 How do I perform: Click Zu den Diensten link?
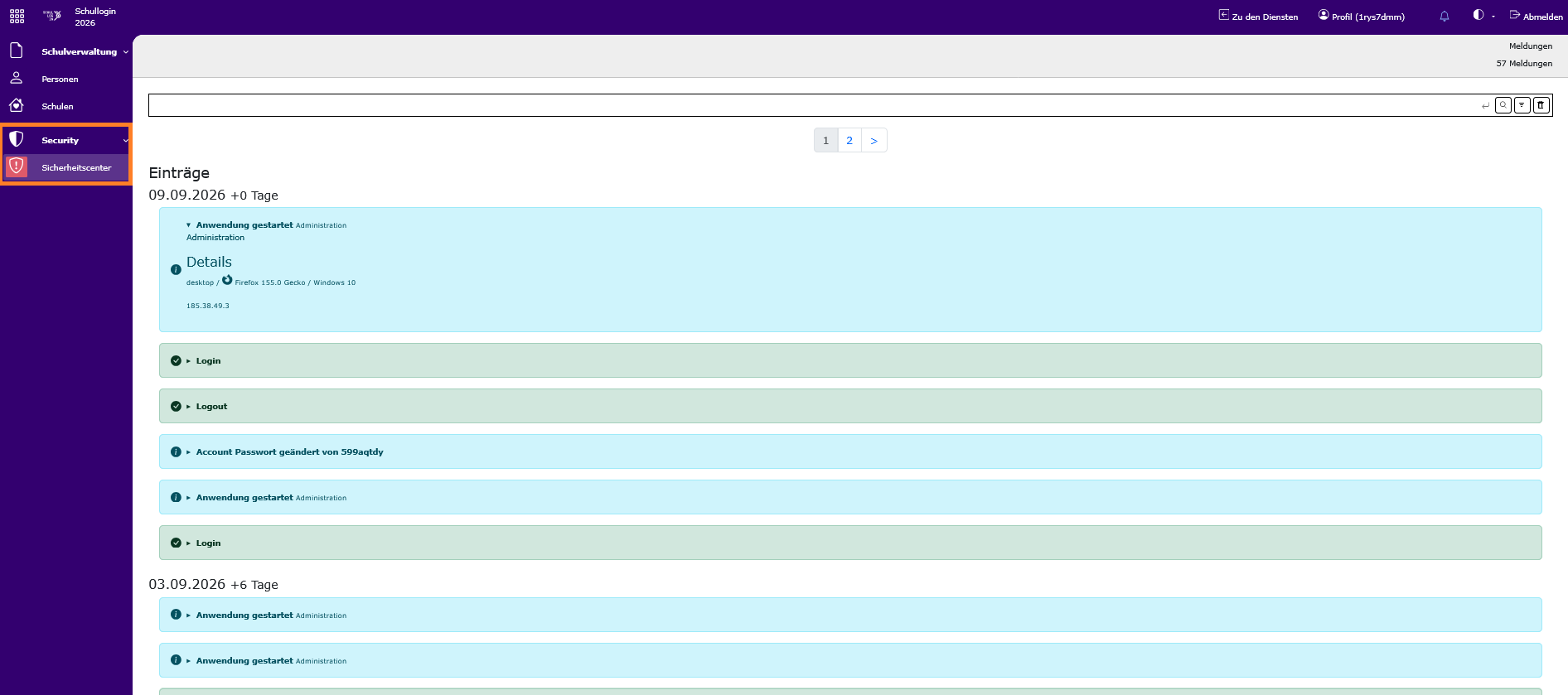(x=1258, y=17)
